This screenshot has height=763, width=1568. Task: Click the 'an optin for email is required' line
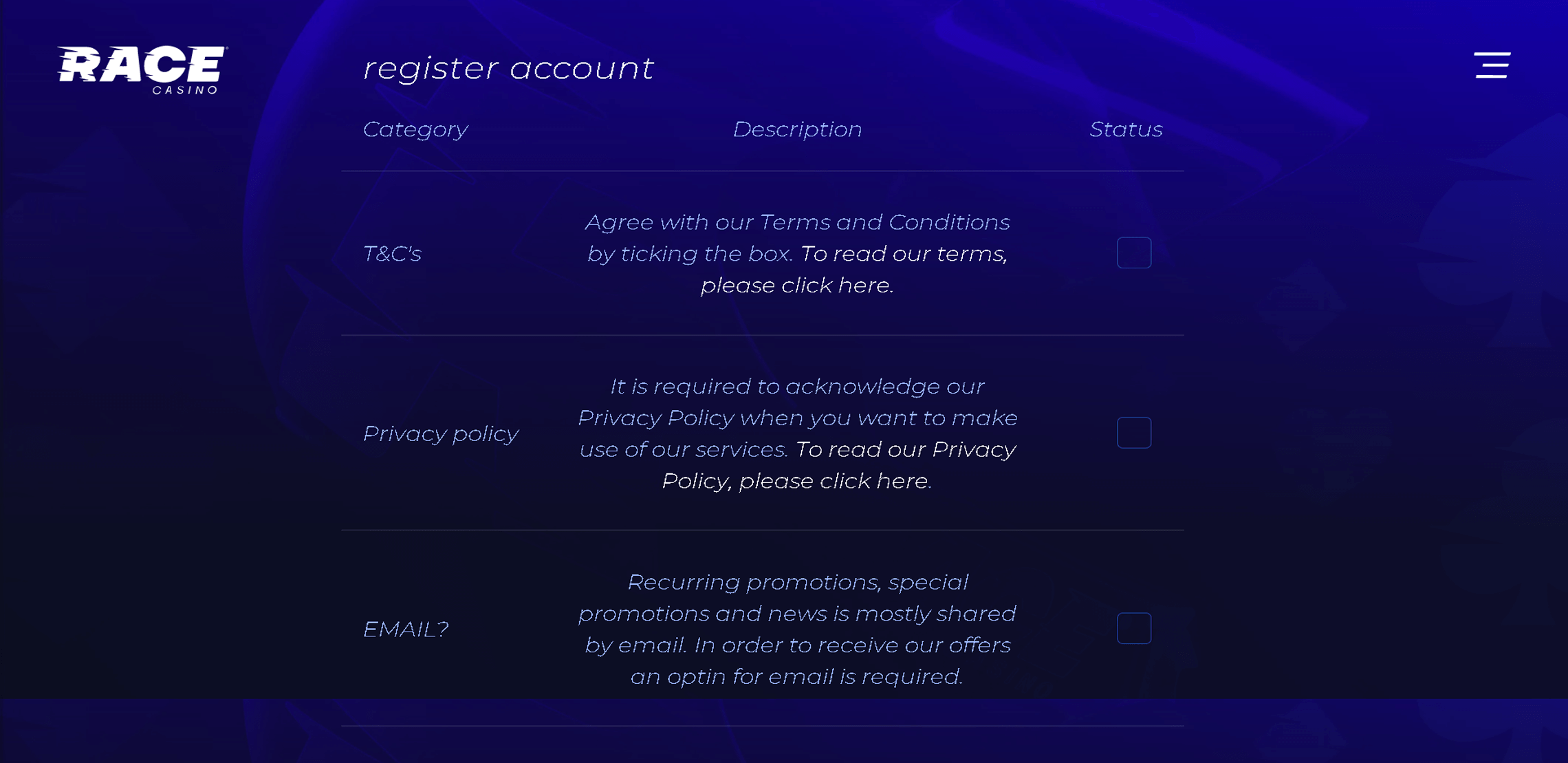[x=797, y=677]
